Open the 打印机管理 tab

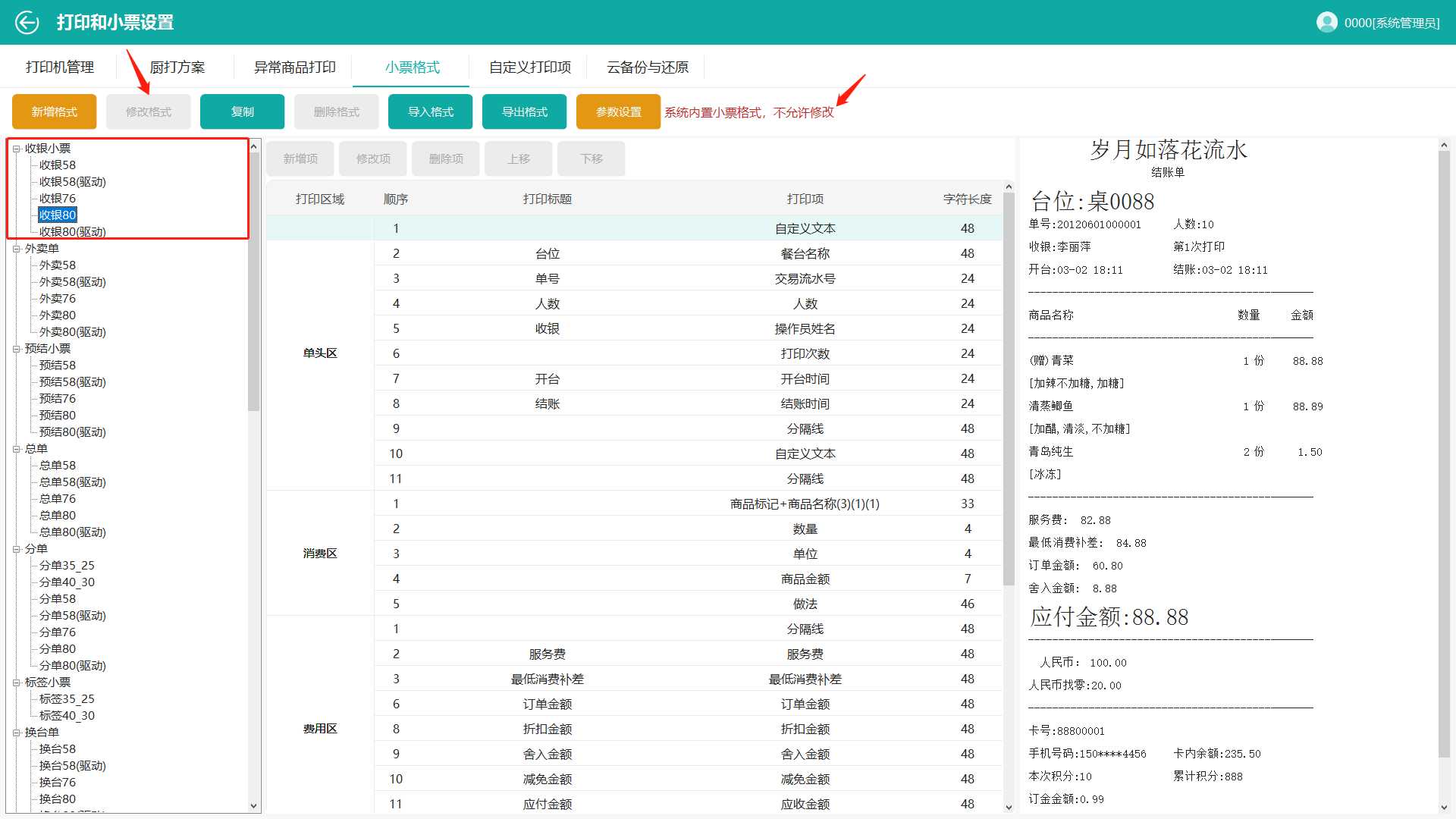pos(60,67)
